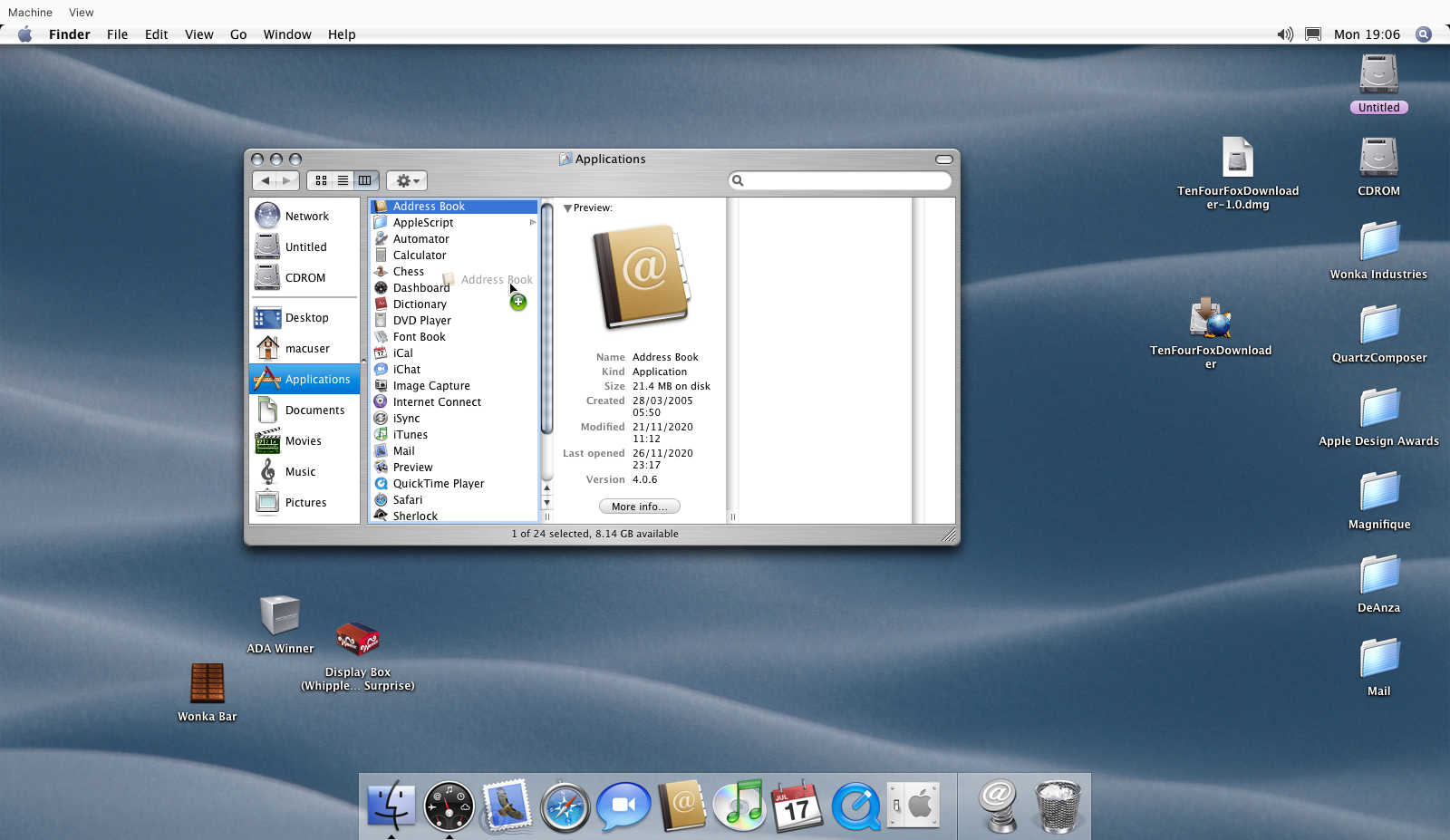Screen dimensions: 1450x840
Task: Open Spotlight search in menu bar
Action: click(x=1424, y=34)
